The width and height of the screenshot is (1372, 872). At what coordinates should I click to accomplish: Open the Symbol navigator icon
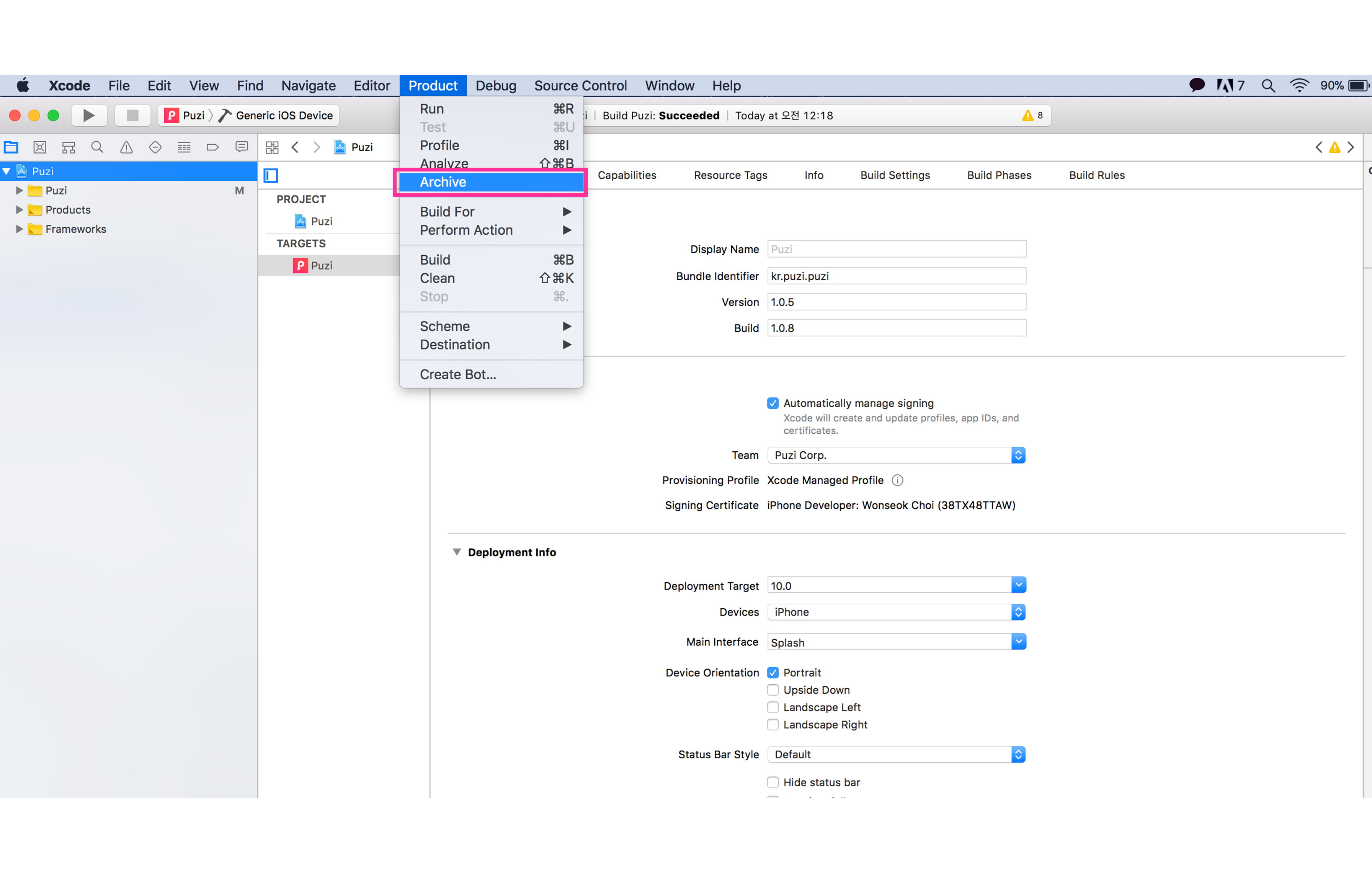tap(69, 147)
